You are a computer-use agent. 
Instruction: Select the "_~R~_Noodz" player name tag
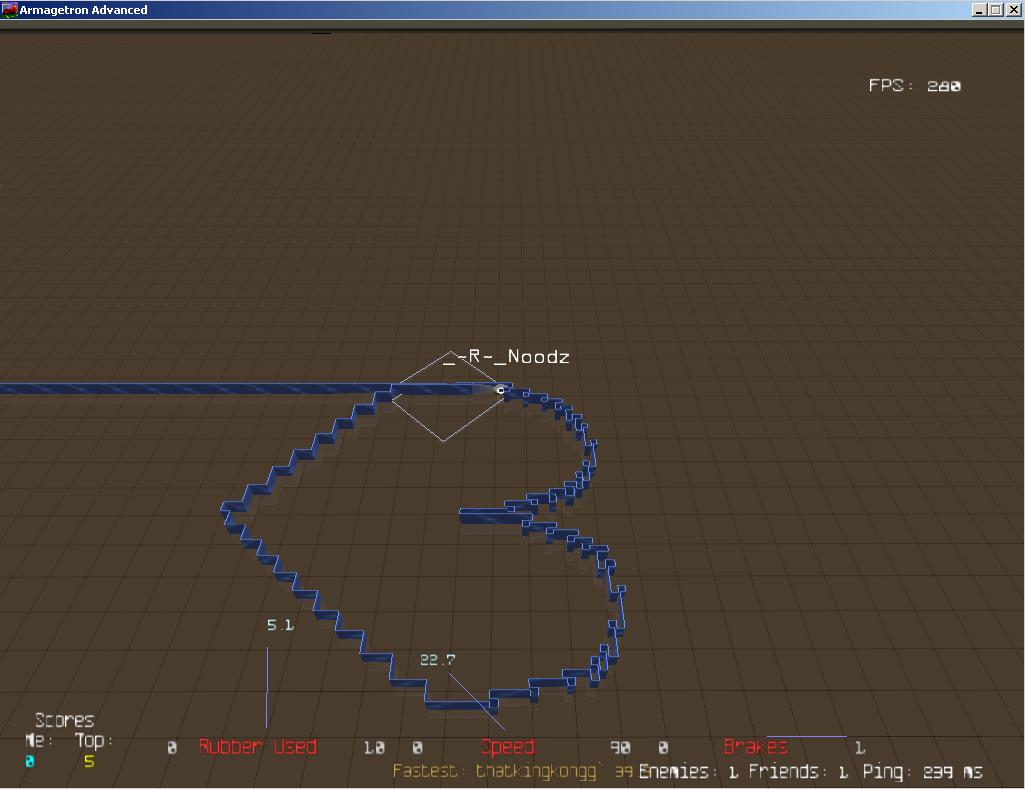coord(506,357)
